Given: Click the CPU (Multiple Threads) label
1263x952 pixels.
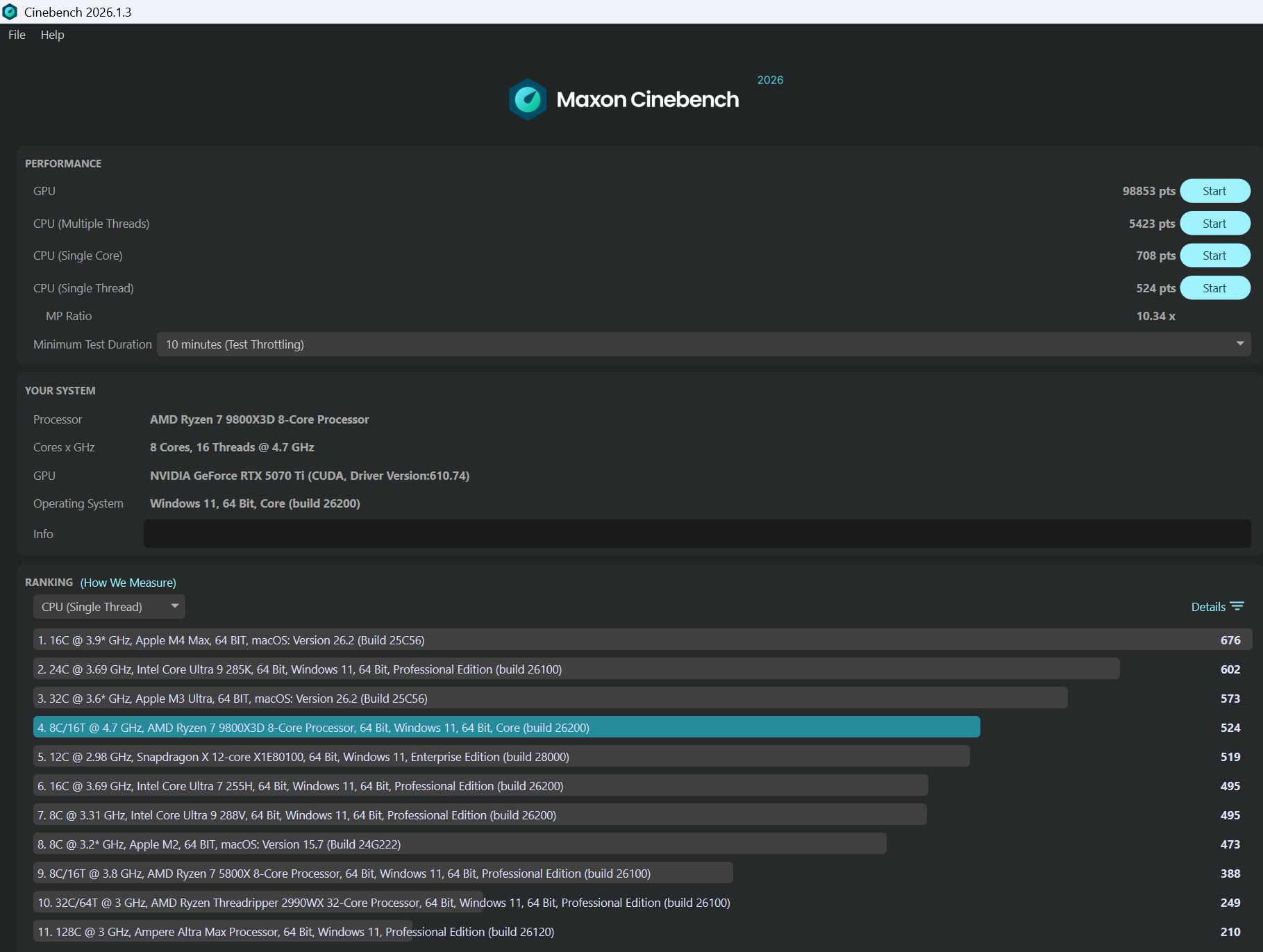Looking at the screenshot, I should point(92,224).
